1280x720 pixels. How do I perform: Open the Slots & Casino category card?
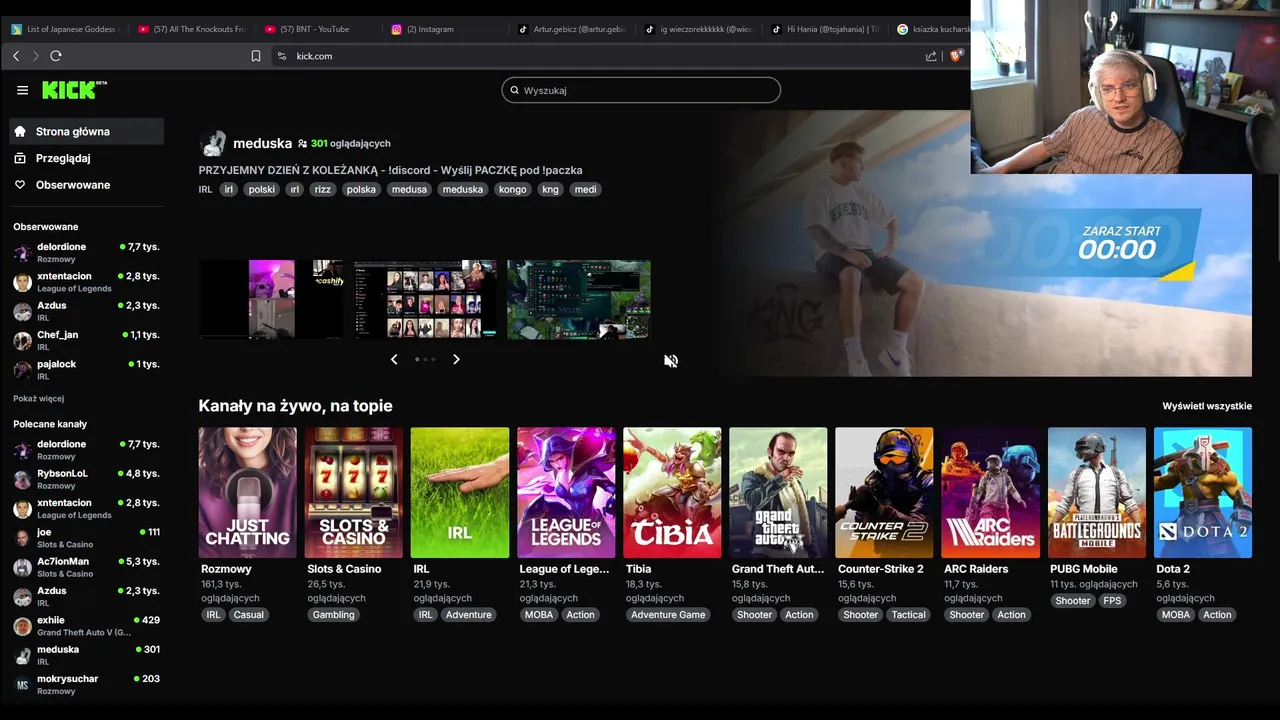354,492
